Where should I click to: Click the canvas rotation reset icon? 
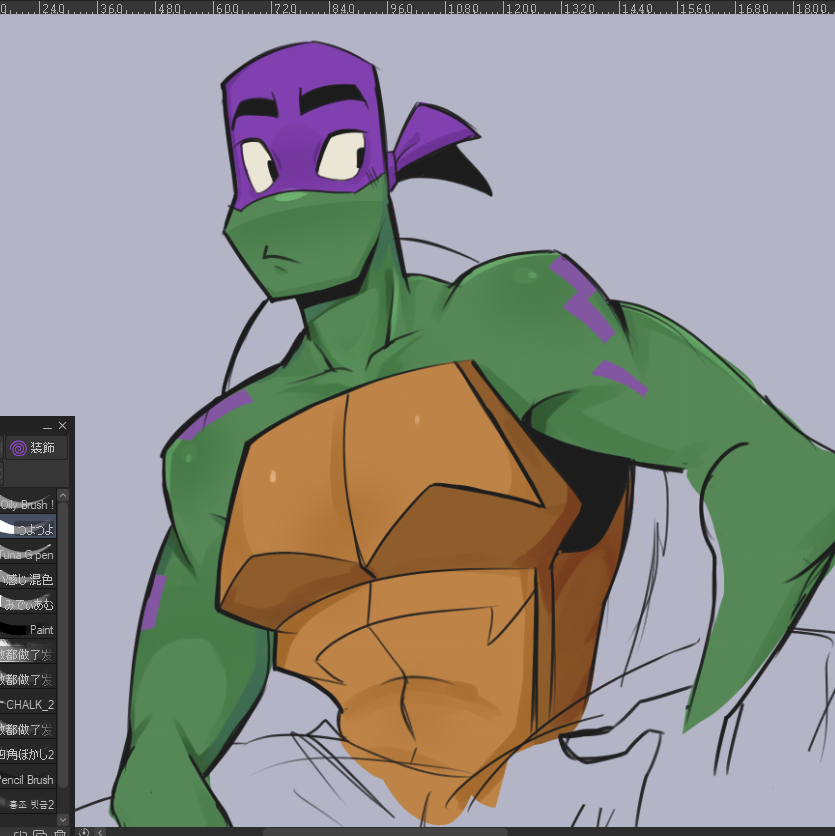click(x=84, y=832)
